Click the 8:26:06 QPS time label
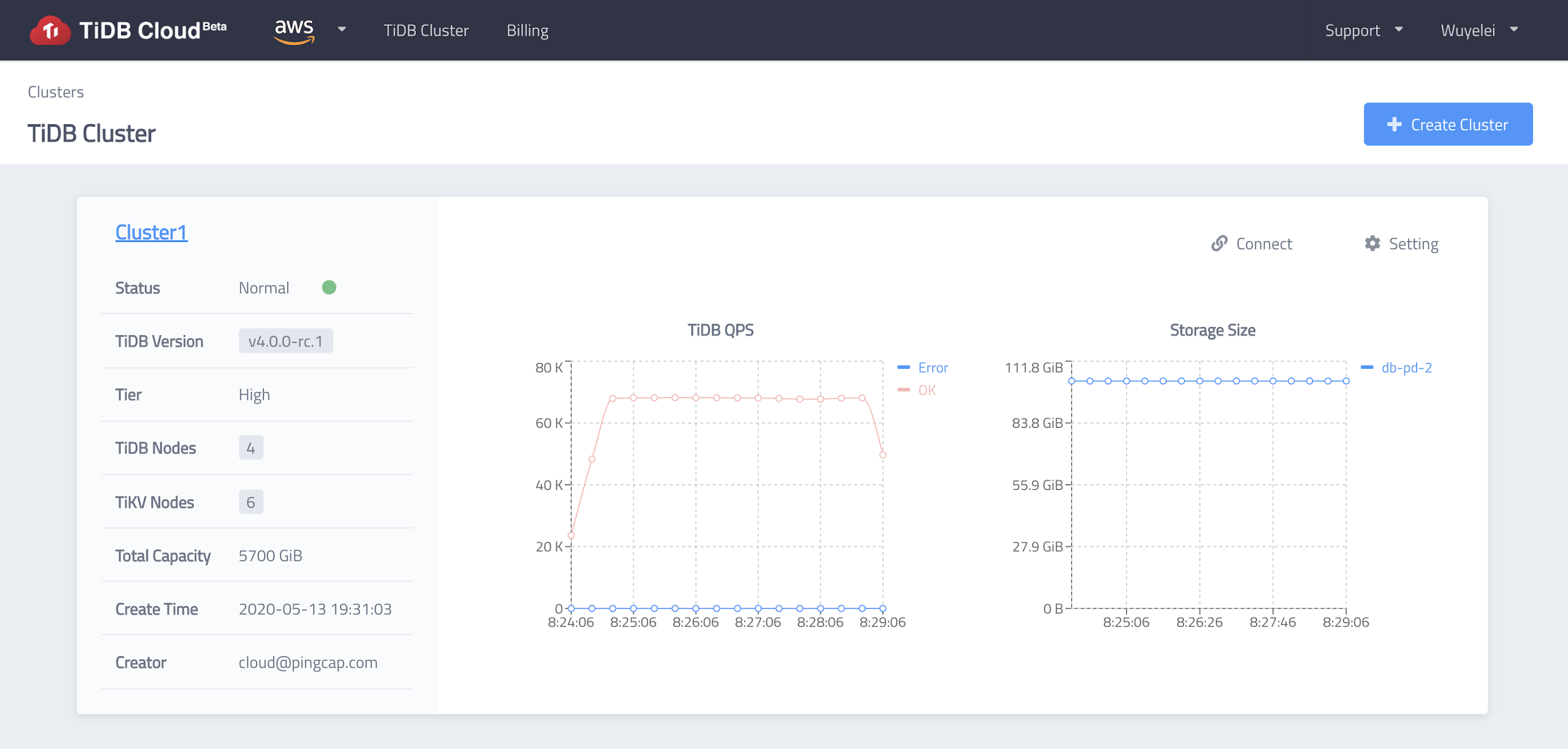 coord(696,622)
